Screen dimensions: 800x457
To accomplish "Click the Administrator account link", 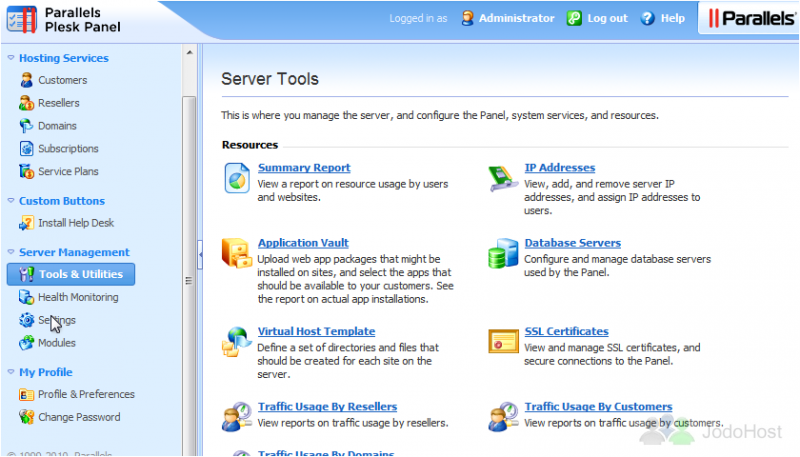I will [516, 18].
